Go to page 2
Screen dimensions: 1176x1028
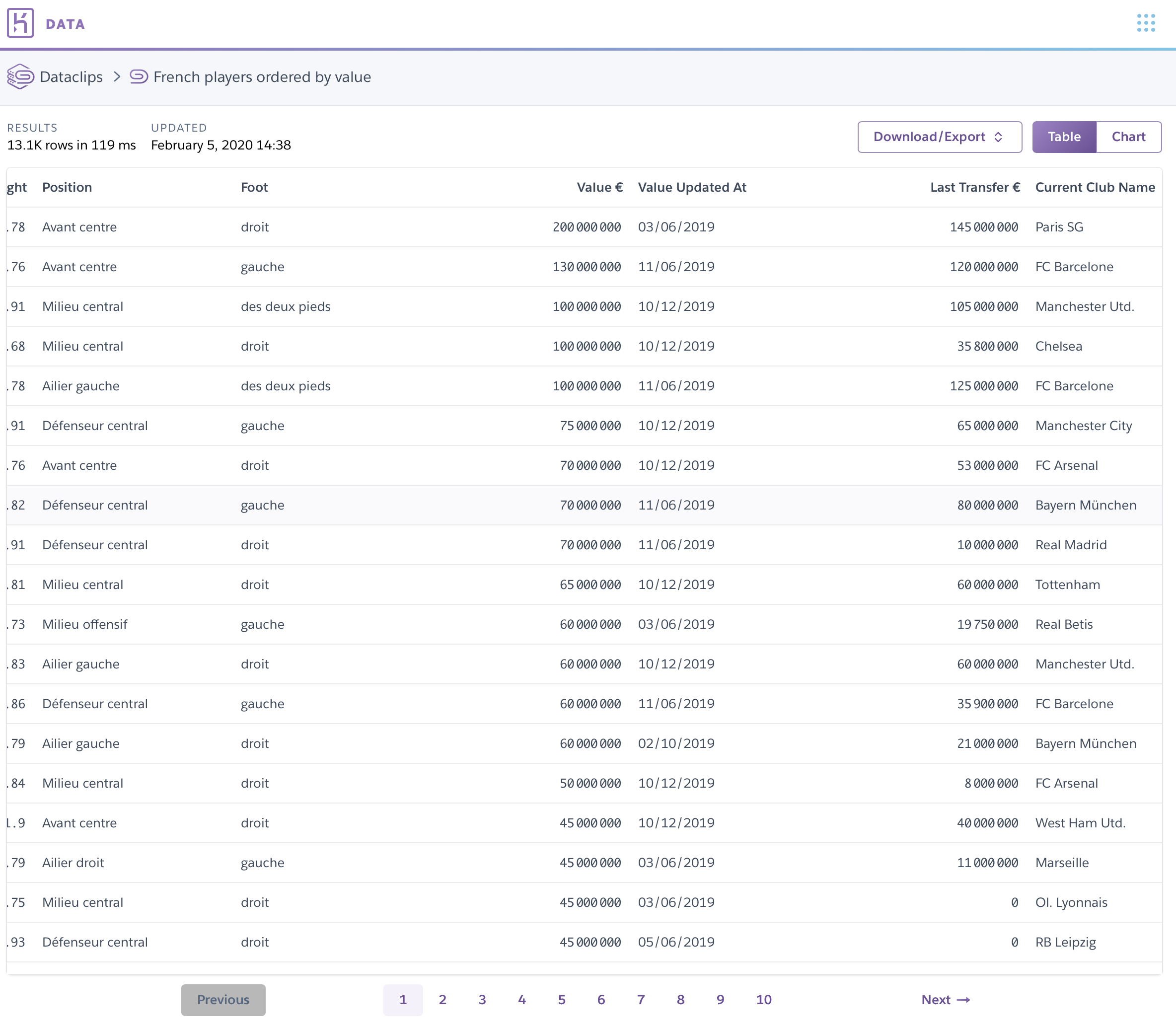coord(442,999)
